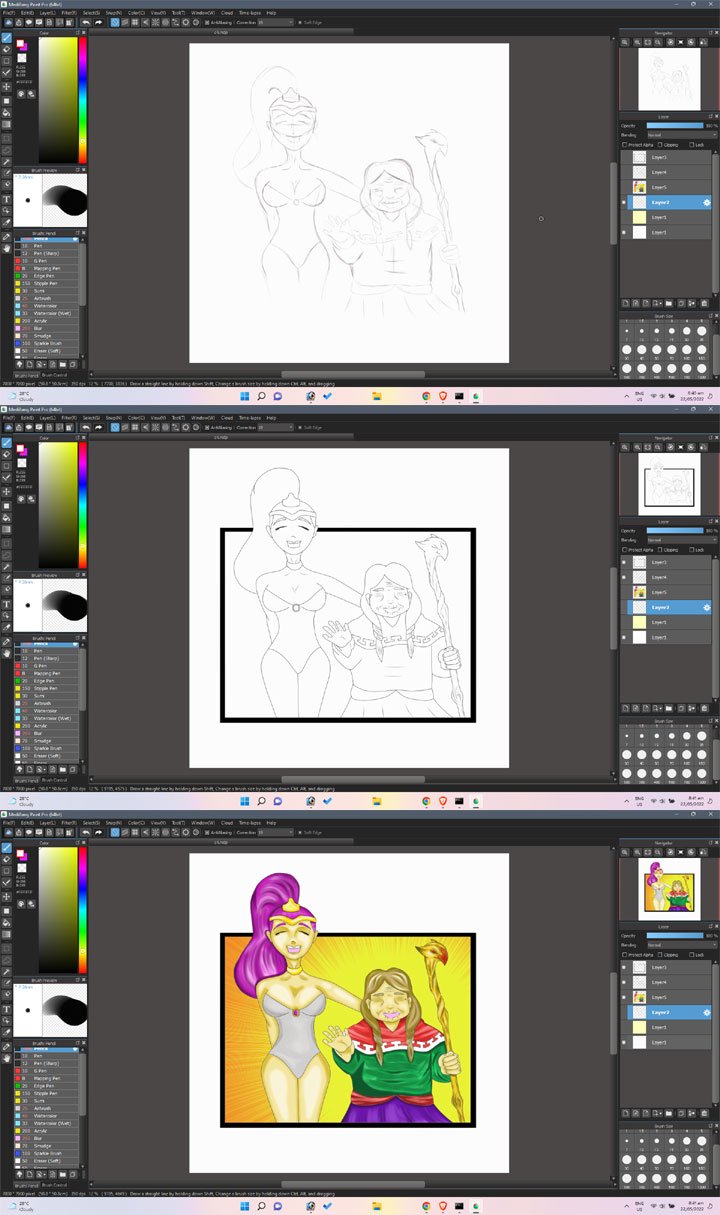Screen dimensions: 720x1215
Task: Enable Protect Alpha in rough-sketch window
Action: 625,145
